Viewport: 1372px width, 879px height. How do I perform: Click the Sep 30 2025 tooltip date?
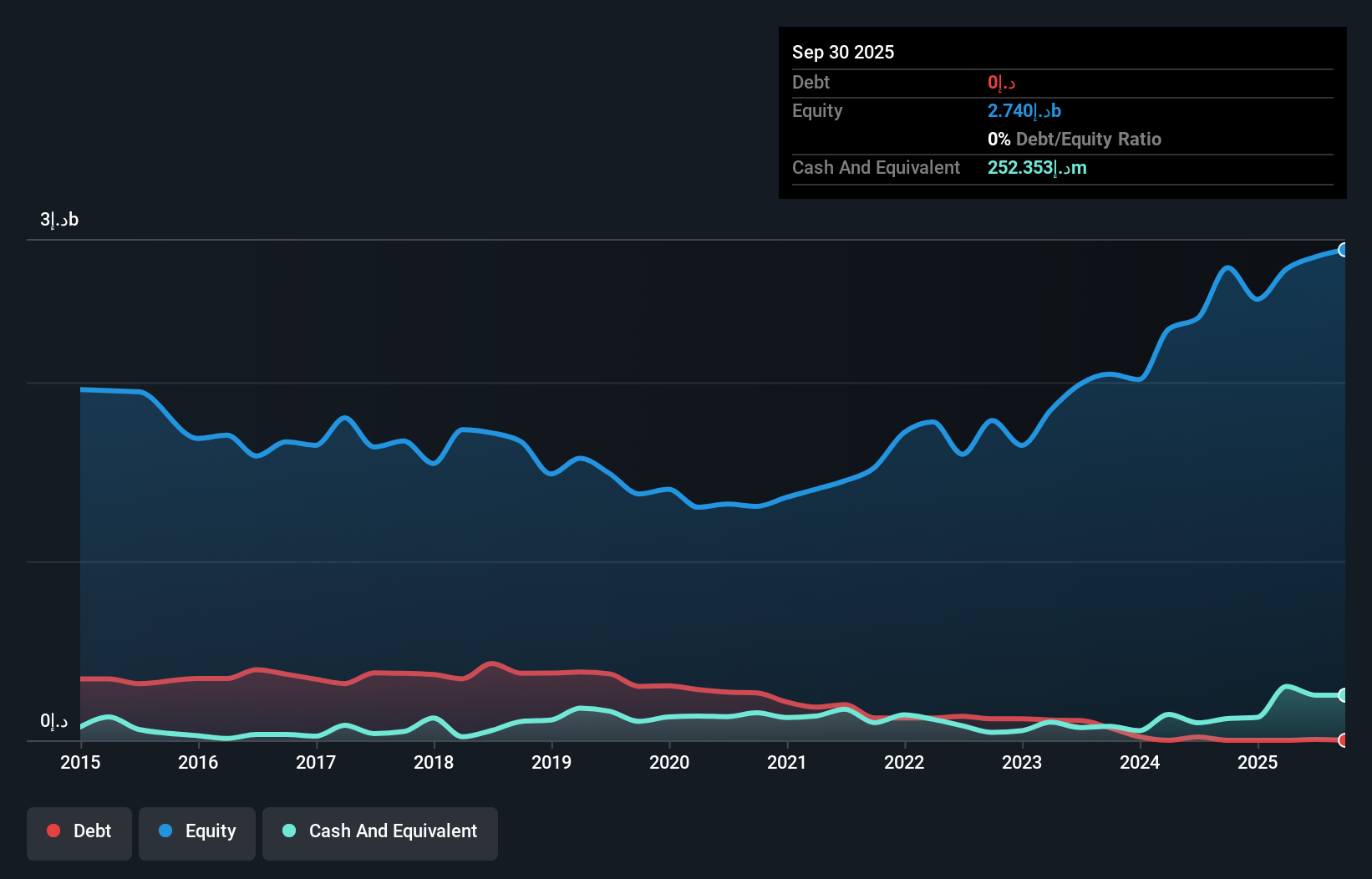[843, 52]
